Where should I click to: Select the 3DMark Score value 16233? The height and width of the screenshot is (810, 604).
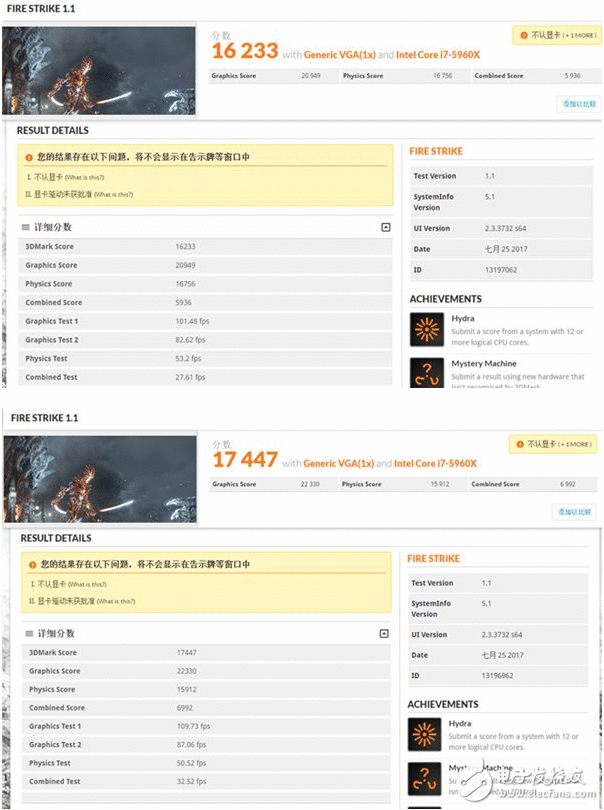pyautogui.click(x=185, y=246)
